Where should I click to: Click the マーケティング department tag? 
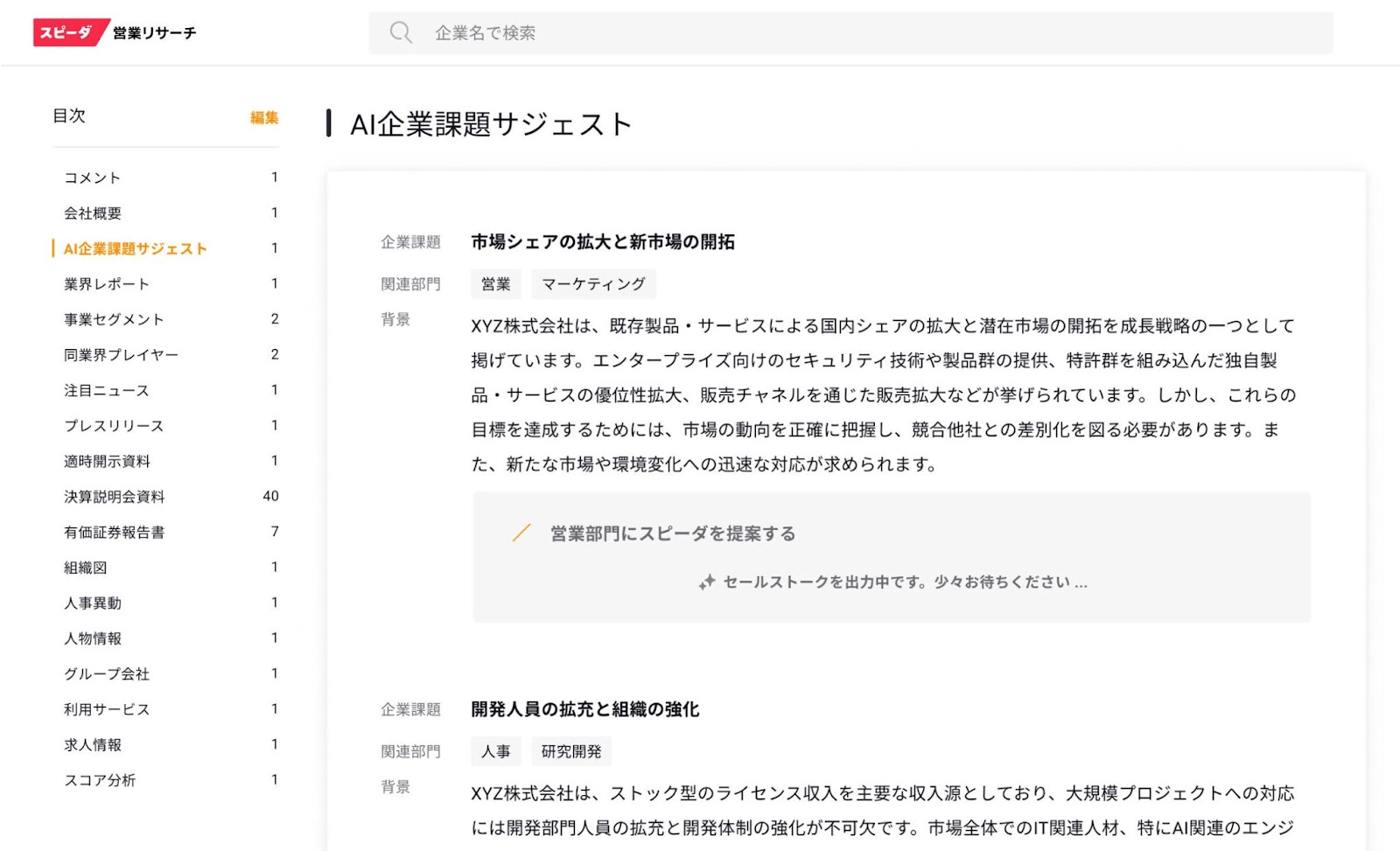[593, 284]
